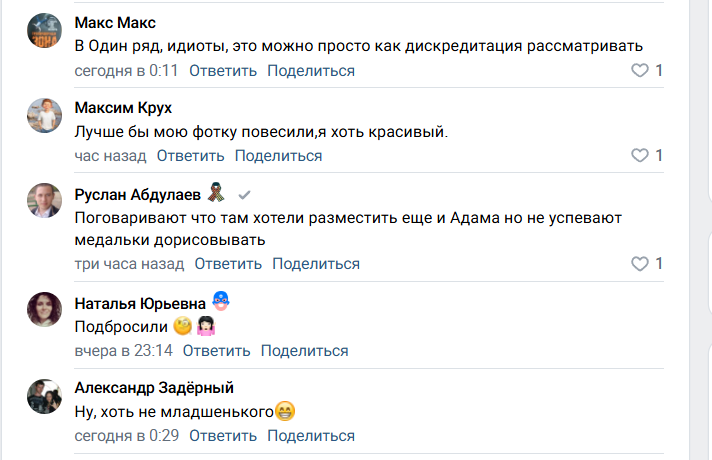The height and width of the screenshot is (460, 712).
Task: Click Руслан Абдулаев's avatar photo
Action: pos(46,203)
